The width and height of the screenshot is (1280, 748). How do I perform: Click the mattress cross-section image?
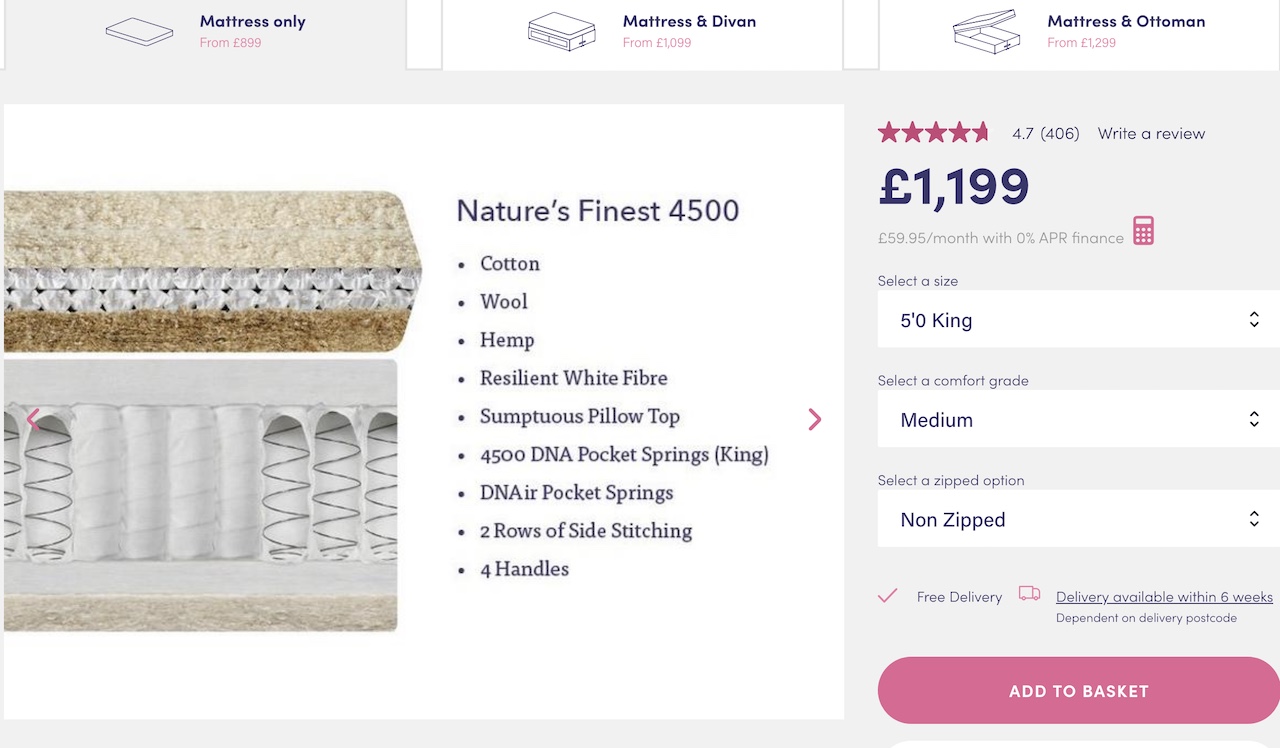pyautogui.click(x=200, y=411)
